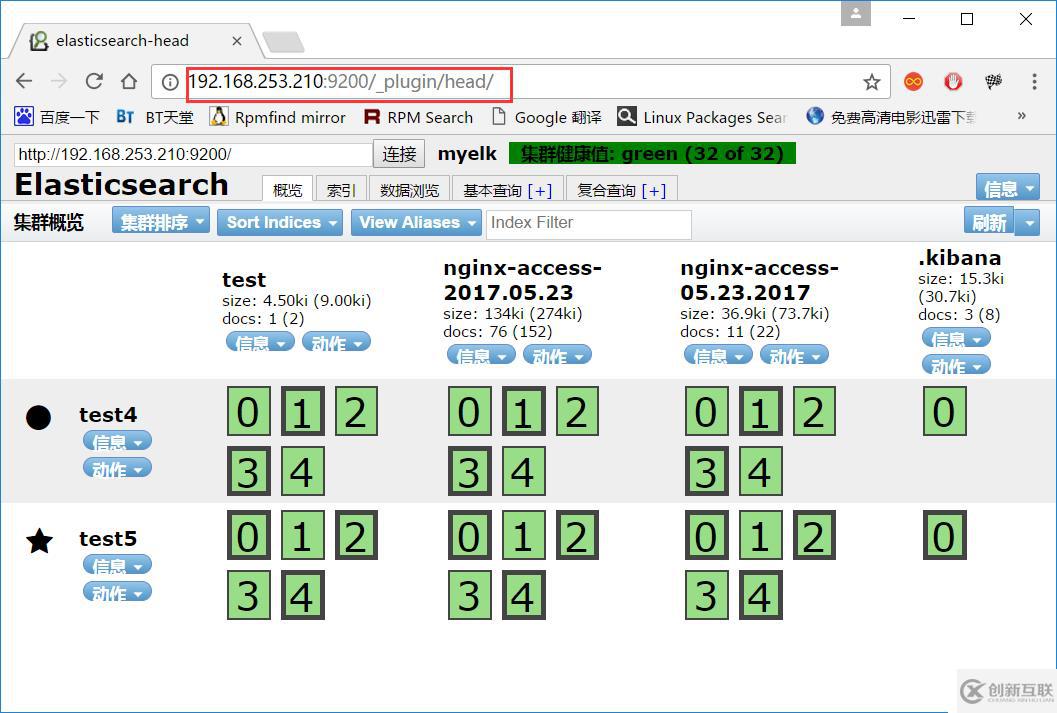Open the Sort Indices dropdown
Screen dimensions: 1057x713
pyautogui.click(x=280, y=222)
